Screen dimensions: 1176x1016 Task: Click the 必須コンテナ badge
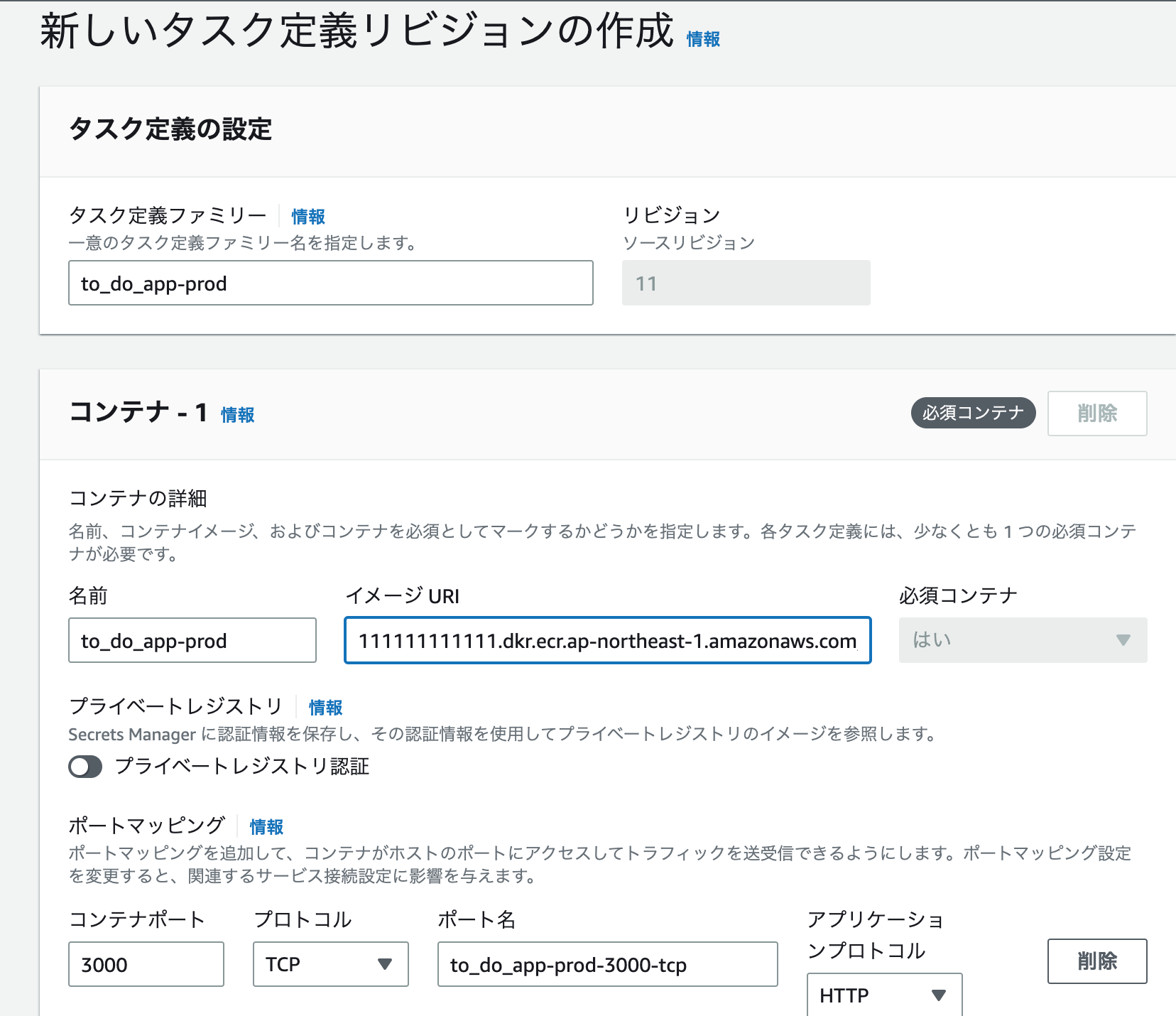pos(973,412)
